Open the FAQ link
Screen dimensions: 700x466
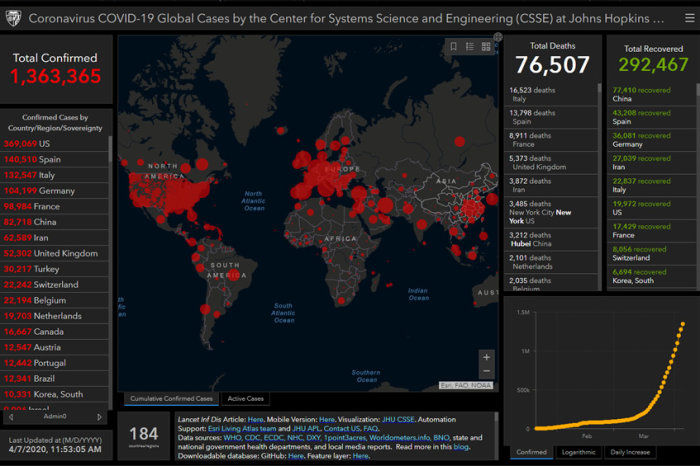click(x=371, y=429)
